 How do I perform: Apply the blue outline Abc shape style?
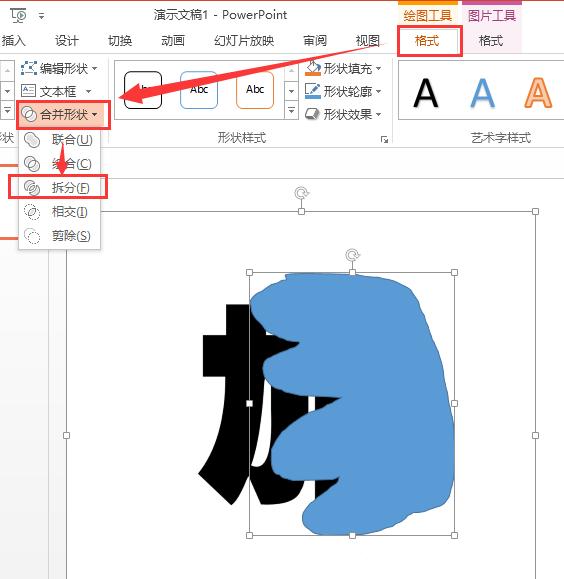(x=199, y=90)
